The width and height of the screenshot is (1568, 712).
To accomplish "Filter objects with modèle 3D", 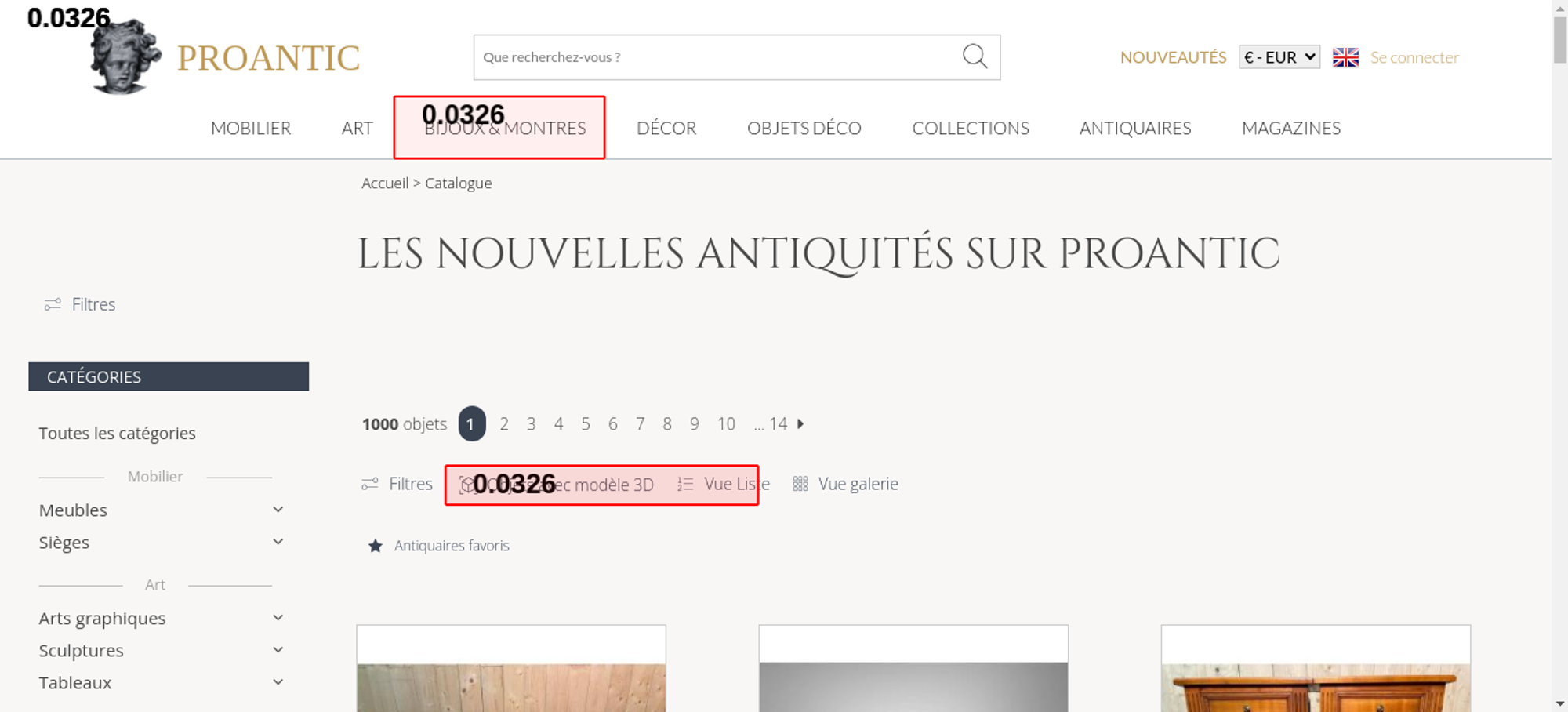I will [x=557, y=485].
